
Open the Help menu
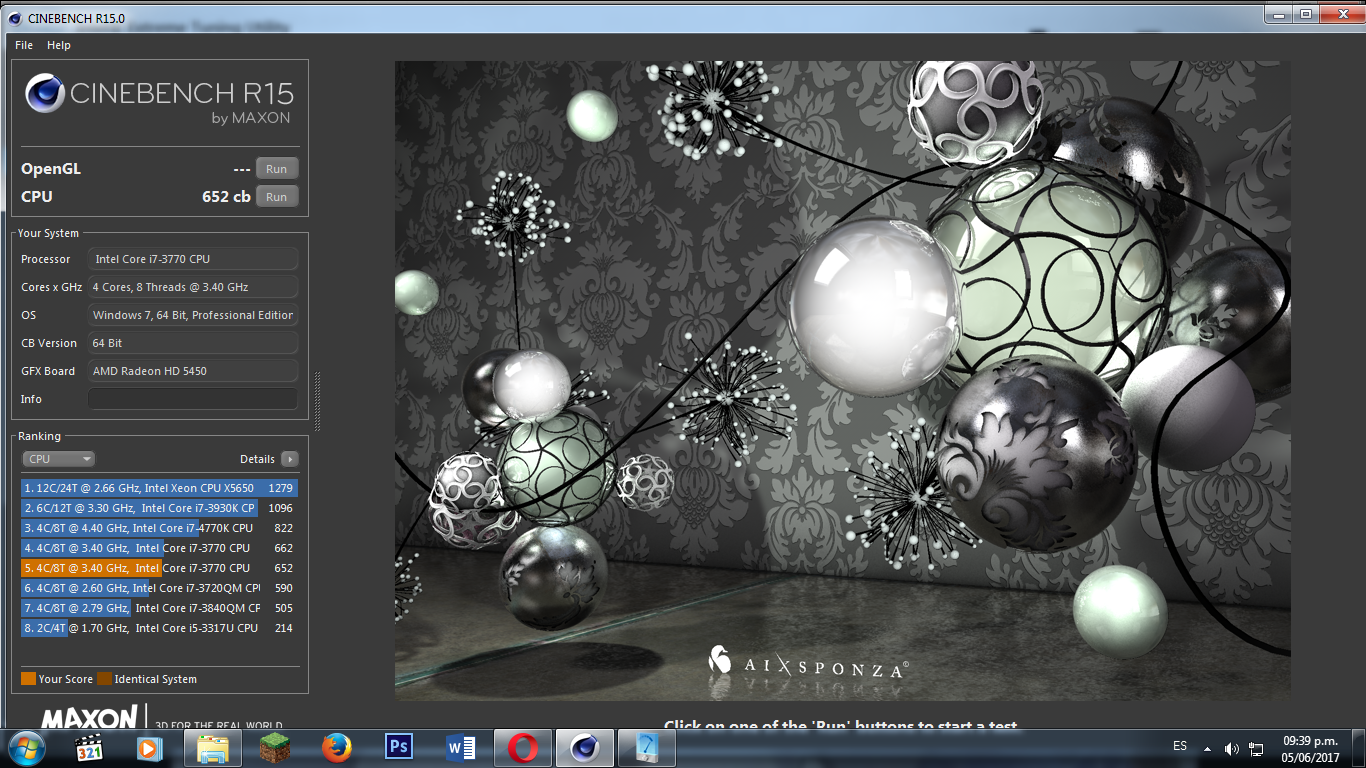coord(59,45)
